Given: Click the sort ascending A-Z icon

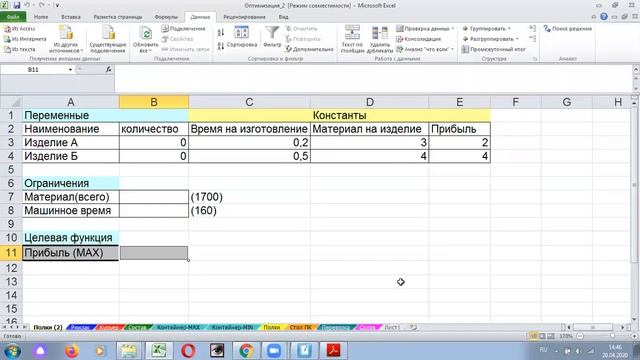Looking at the screenshot, I should 221,32.
